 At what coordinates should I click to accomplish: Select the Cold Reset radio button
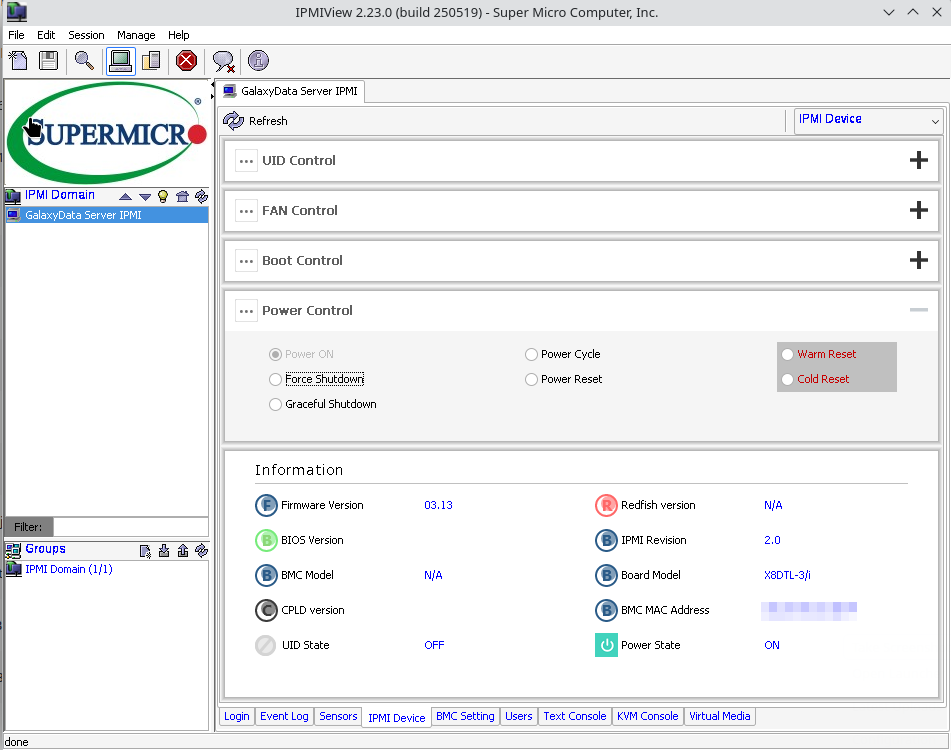pyautogui.click(x=787, y=379)
